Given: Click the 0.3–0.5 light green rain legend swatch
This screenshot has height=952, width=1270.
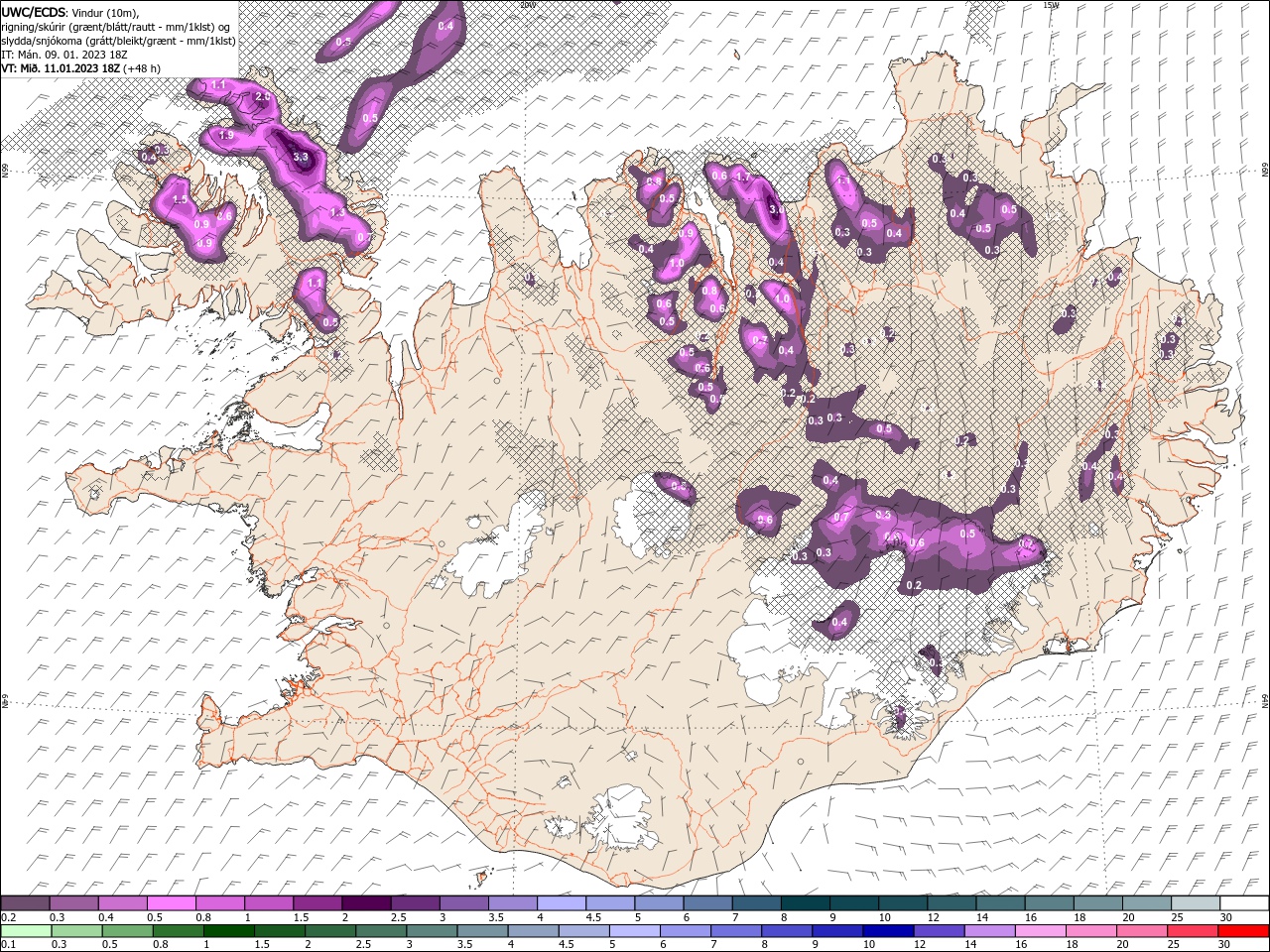Looking at the screenshot, I should pos(75,931).
